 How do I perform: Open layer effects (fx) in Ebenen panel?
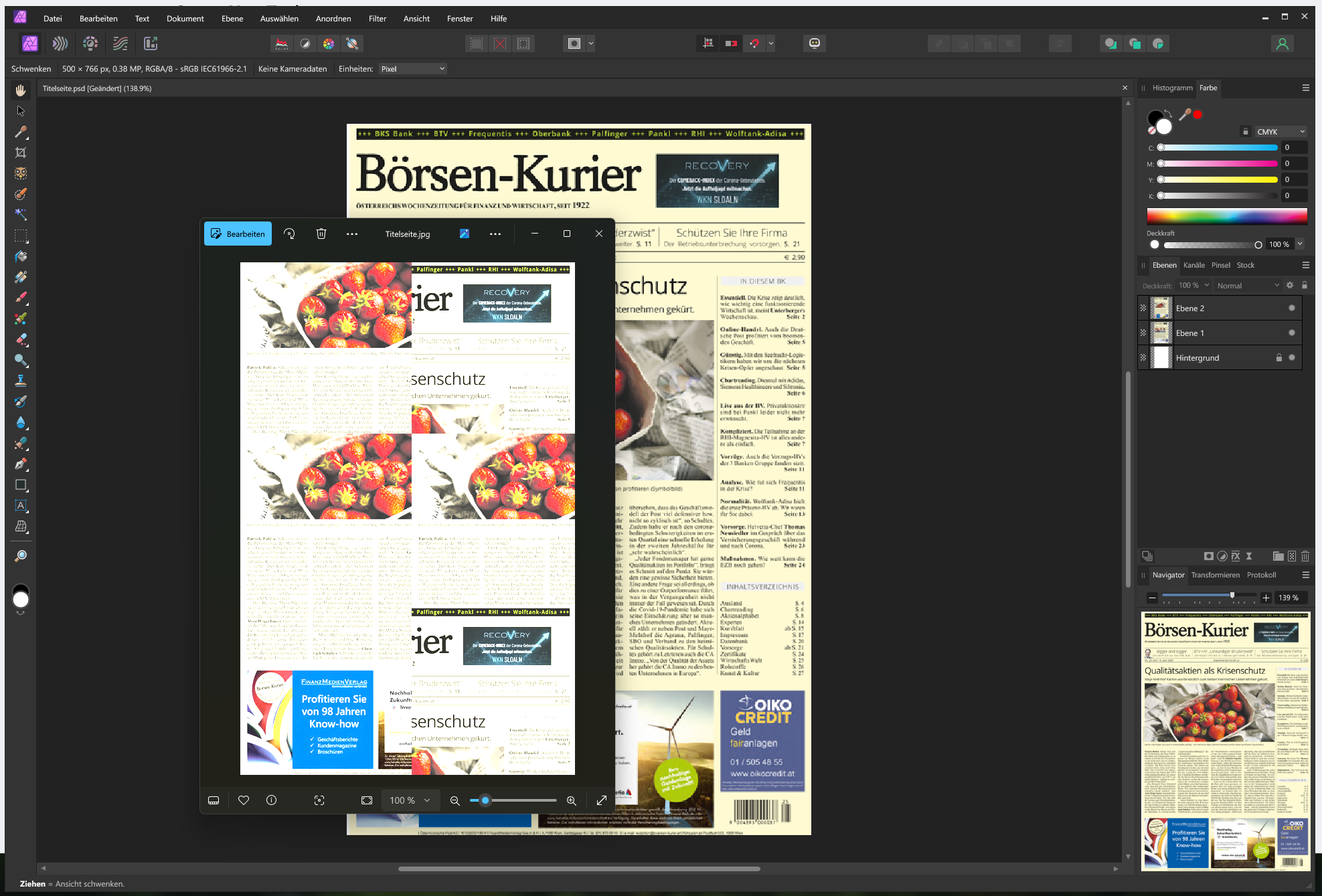click(1236, 556)
